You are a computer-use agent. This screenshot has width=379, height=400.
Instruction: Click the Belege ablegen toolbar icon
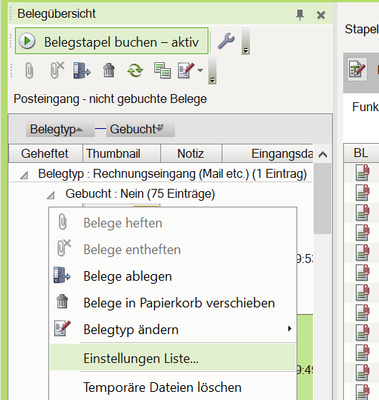tap(82, 71)
